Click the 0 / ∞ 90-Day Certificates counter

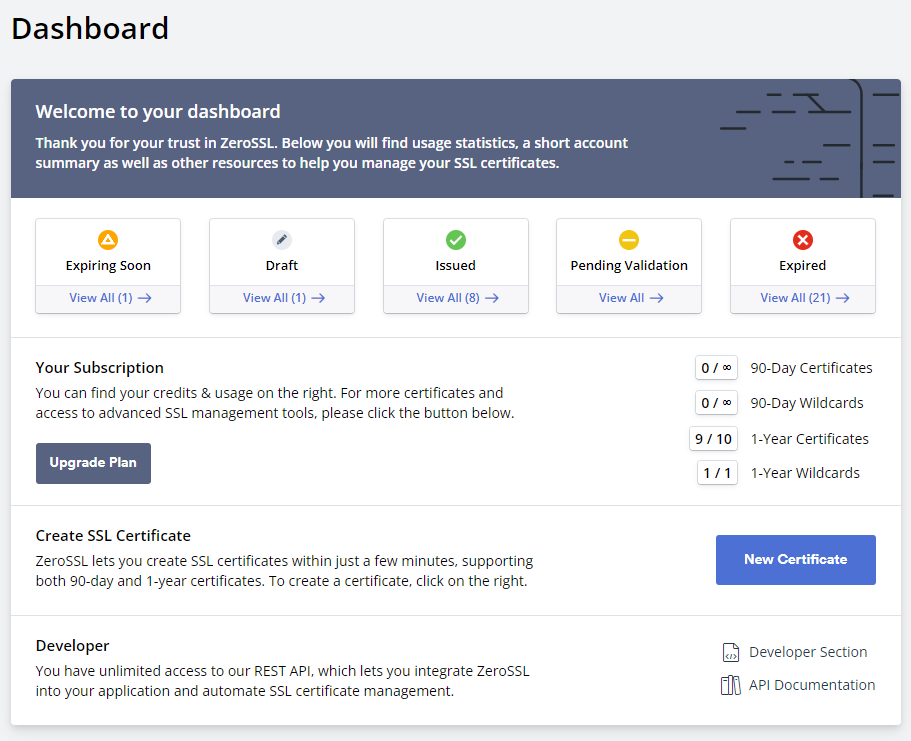tap(716, 368)
